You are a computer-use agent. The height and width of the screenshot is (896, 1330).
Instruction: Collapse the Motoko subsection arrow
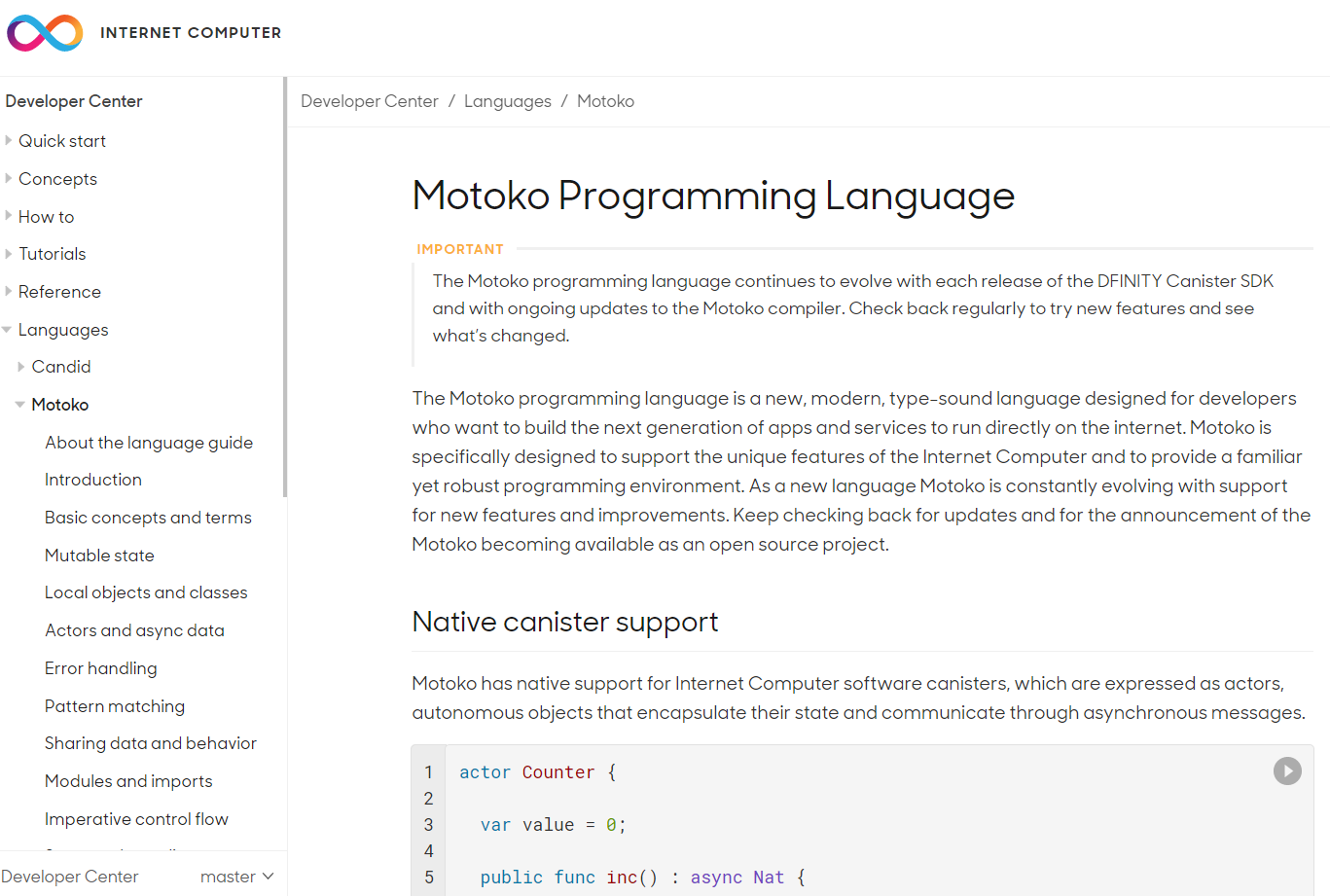20,405
